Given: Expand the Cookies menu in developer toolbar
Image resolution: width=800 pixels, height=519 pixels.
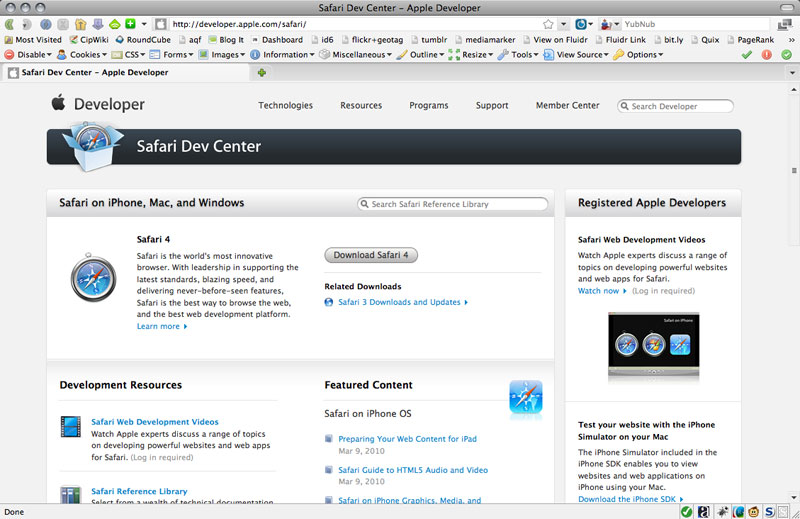Looking at the screenshot, I should coord(82,55).
